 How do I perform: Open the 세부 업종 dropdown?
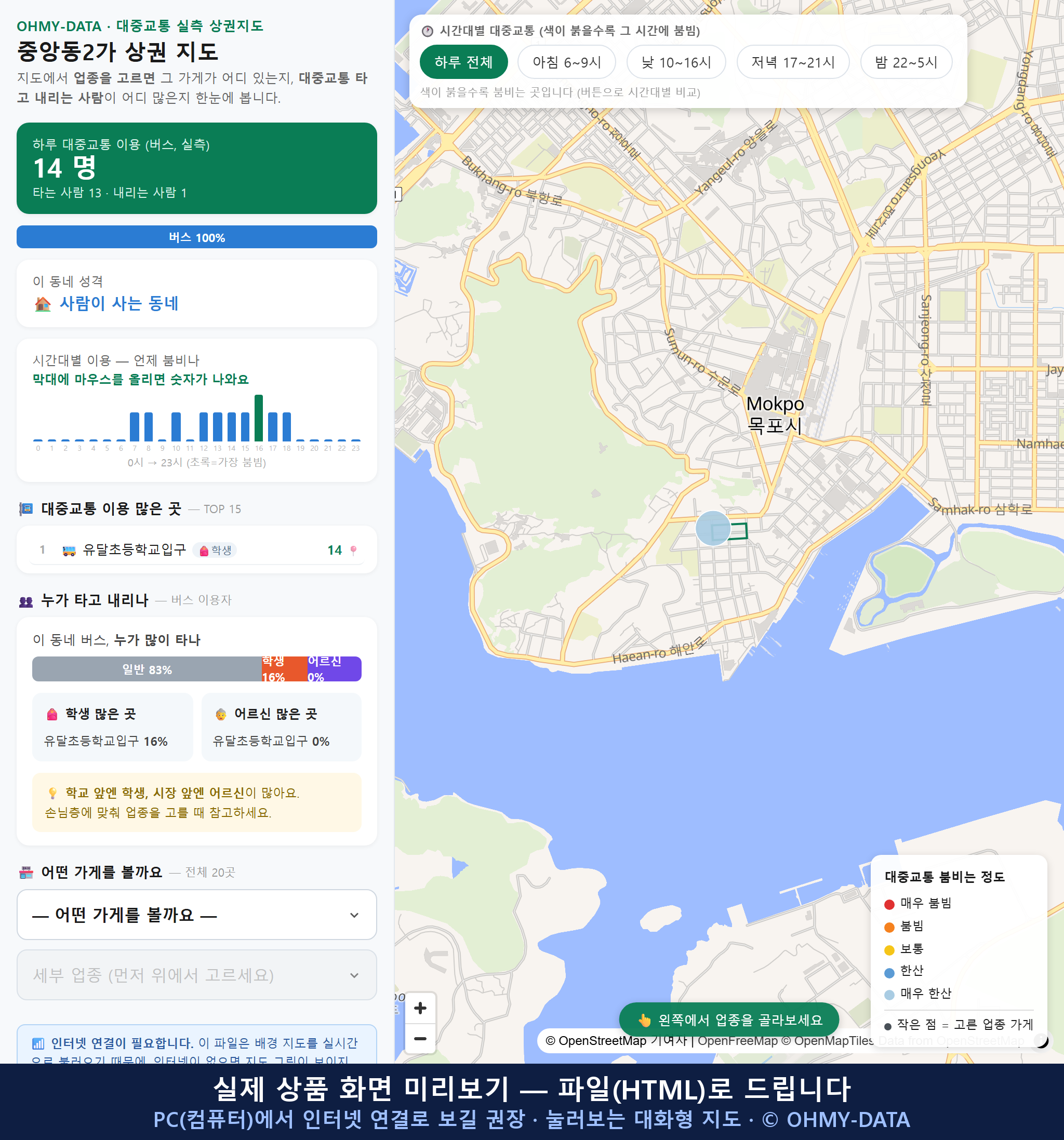197,975
